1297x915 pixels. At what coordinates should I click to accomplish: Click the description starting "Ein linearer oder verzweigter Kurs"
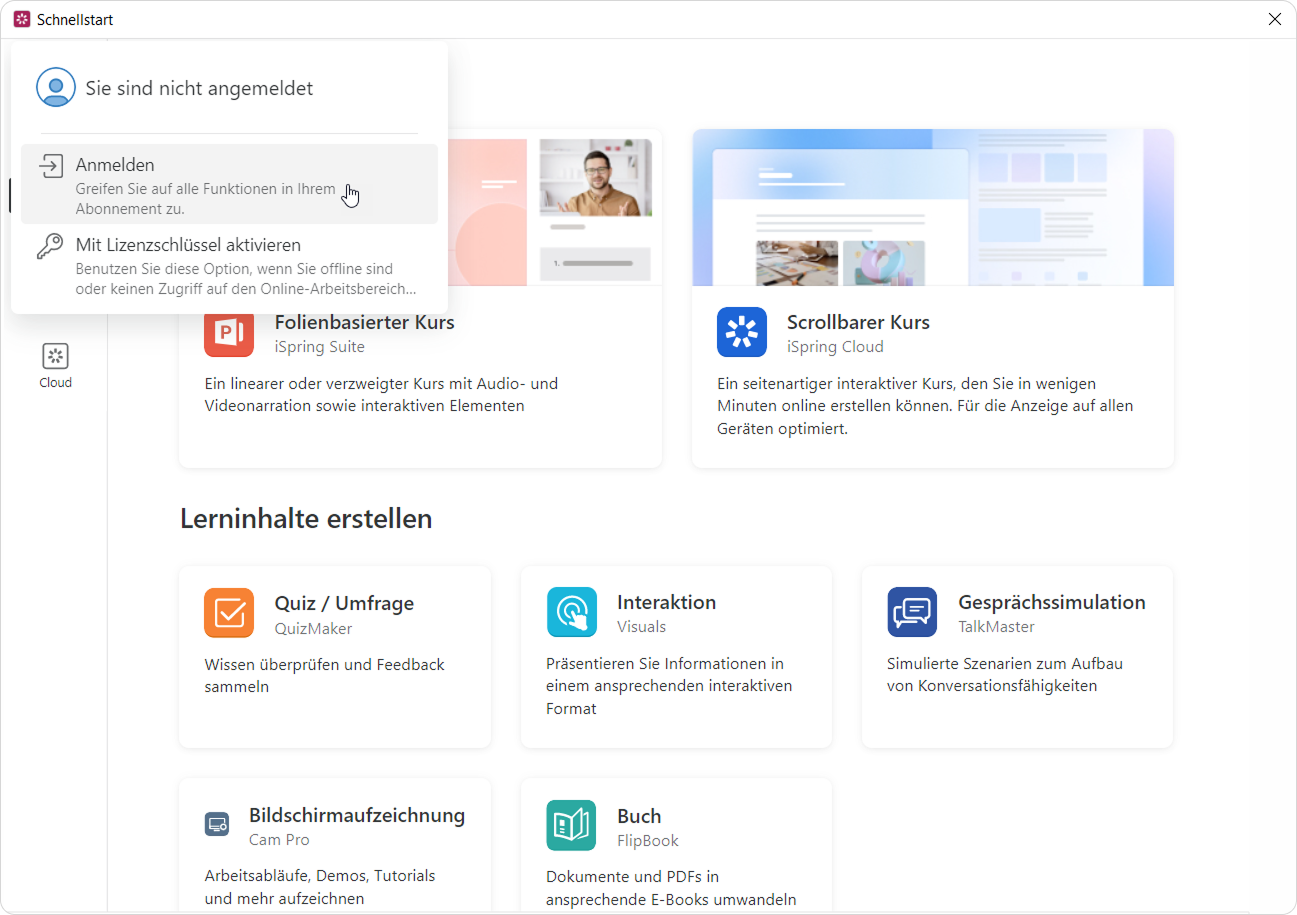(381, 395)
